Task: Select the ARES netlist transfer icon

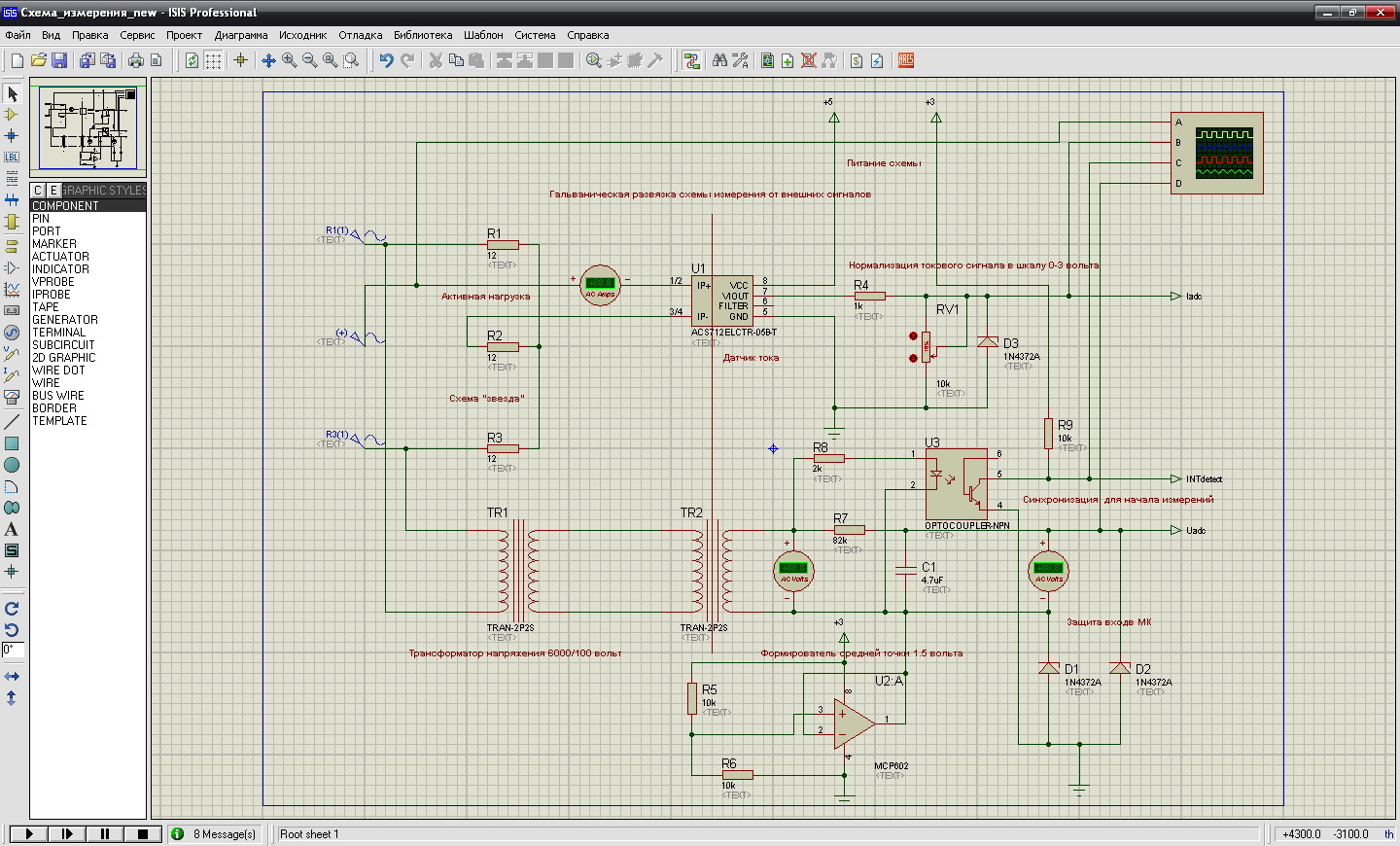Action: 906,60
